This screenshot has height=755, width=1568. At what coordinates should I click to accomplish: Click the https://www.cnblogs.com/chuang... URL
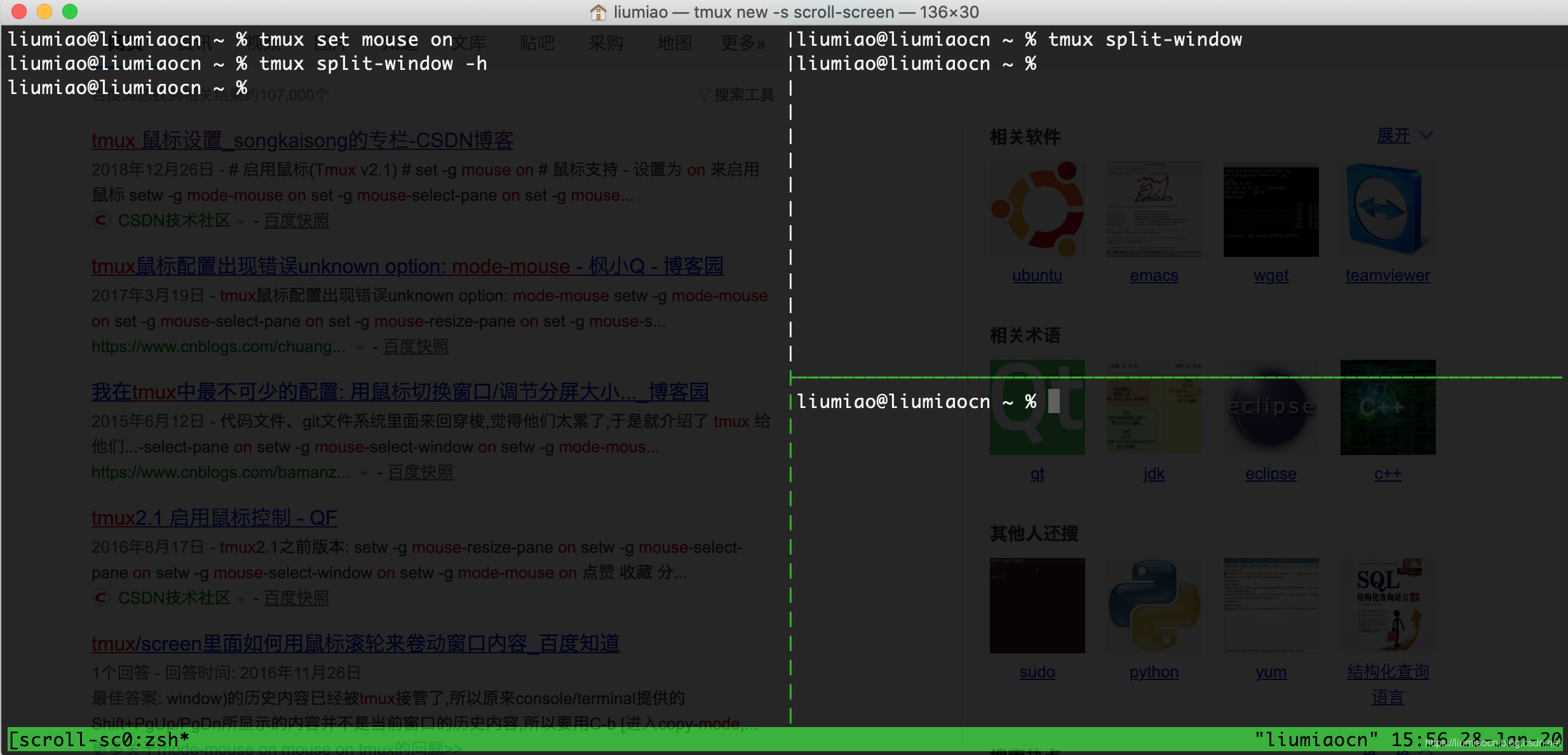click(x=219, y=346)
